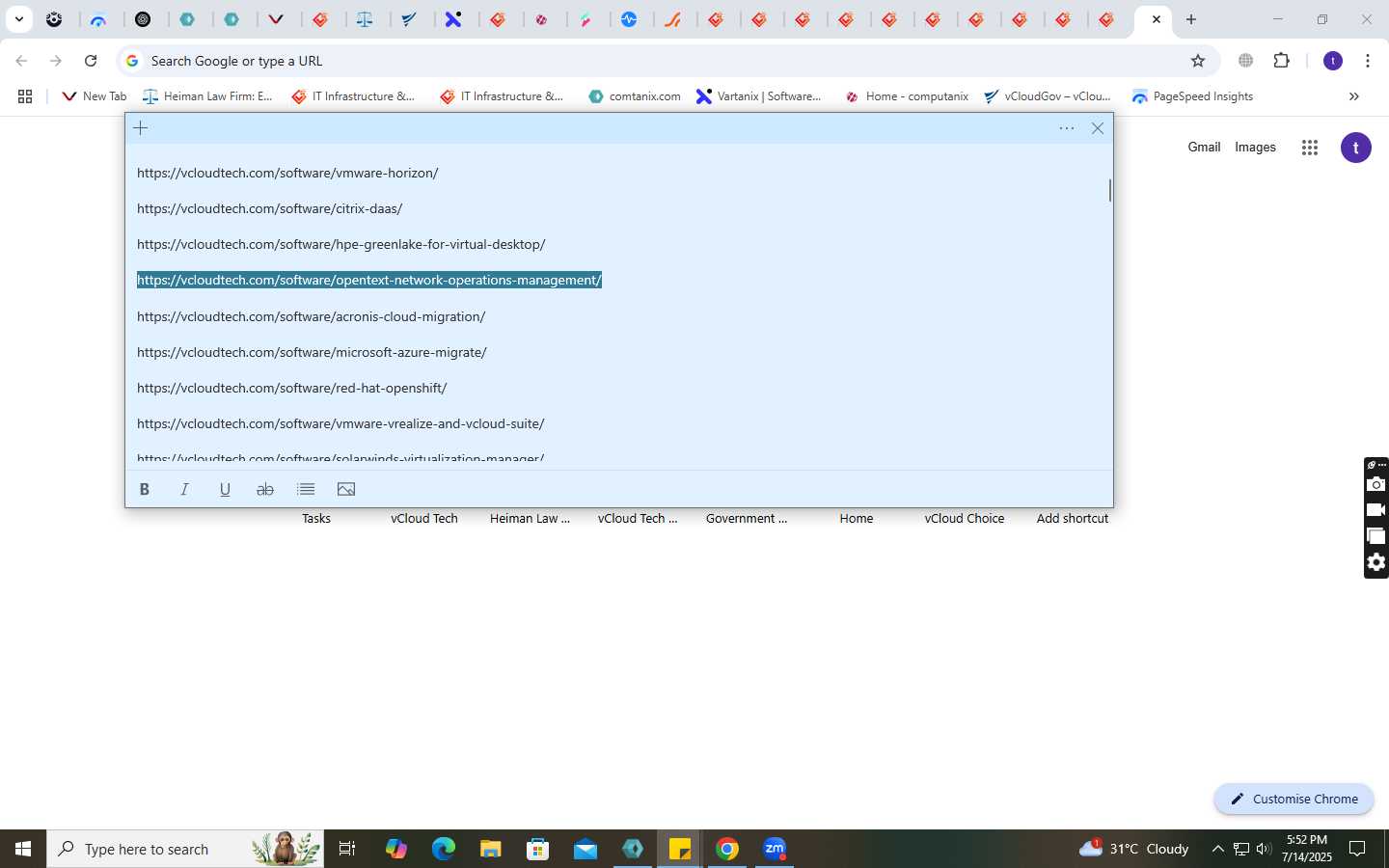
Task: Click the citrix-daas URL line
Action: 269,208
